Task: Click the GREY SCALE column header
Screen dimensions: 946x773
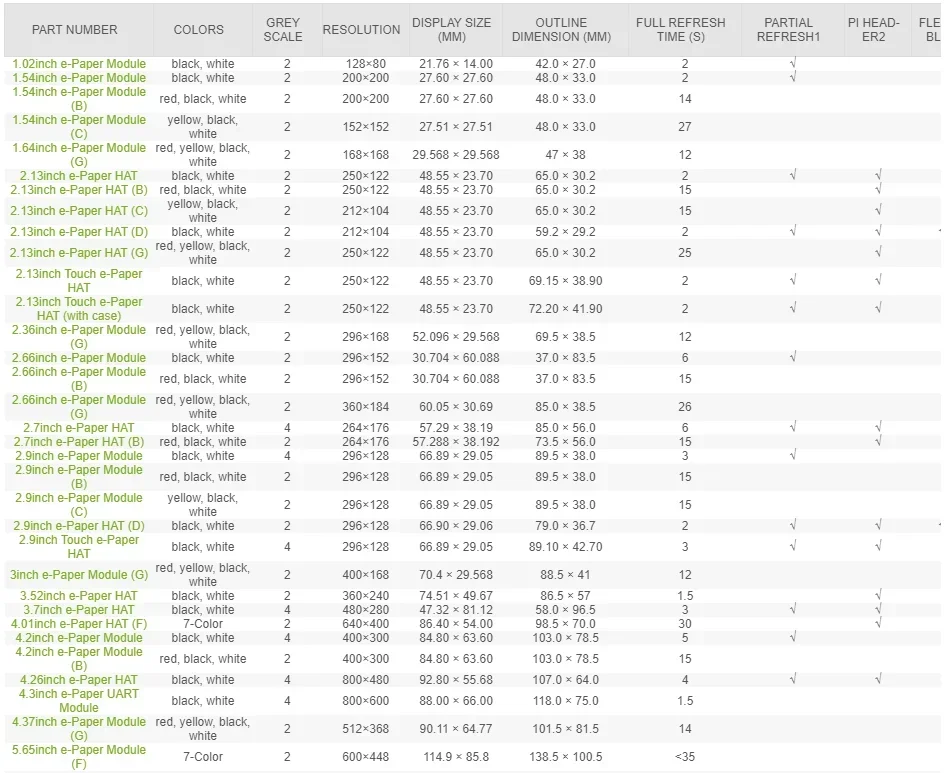Action: pyautogui.click(x=283, y=30)
